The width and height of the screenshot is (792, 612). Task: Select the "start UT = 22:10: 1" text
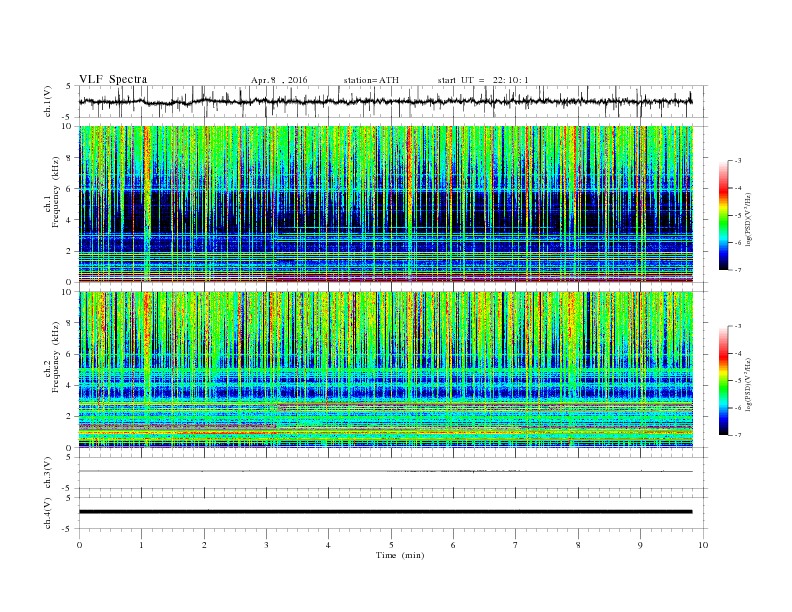[483, 80]
